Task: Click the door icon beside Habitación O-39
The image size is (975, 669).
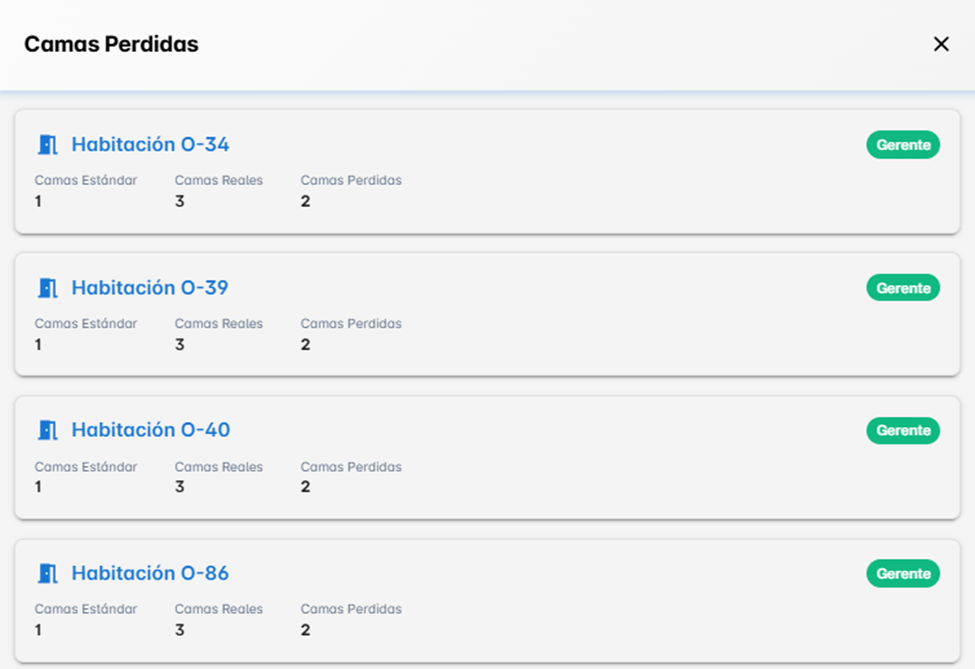Action: pyautogui.click(x=47, y=288)
